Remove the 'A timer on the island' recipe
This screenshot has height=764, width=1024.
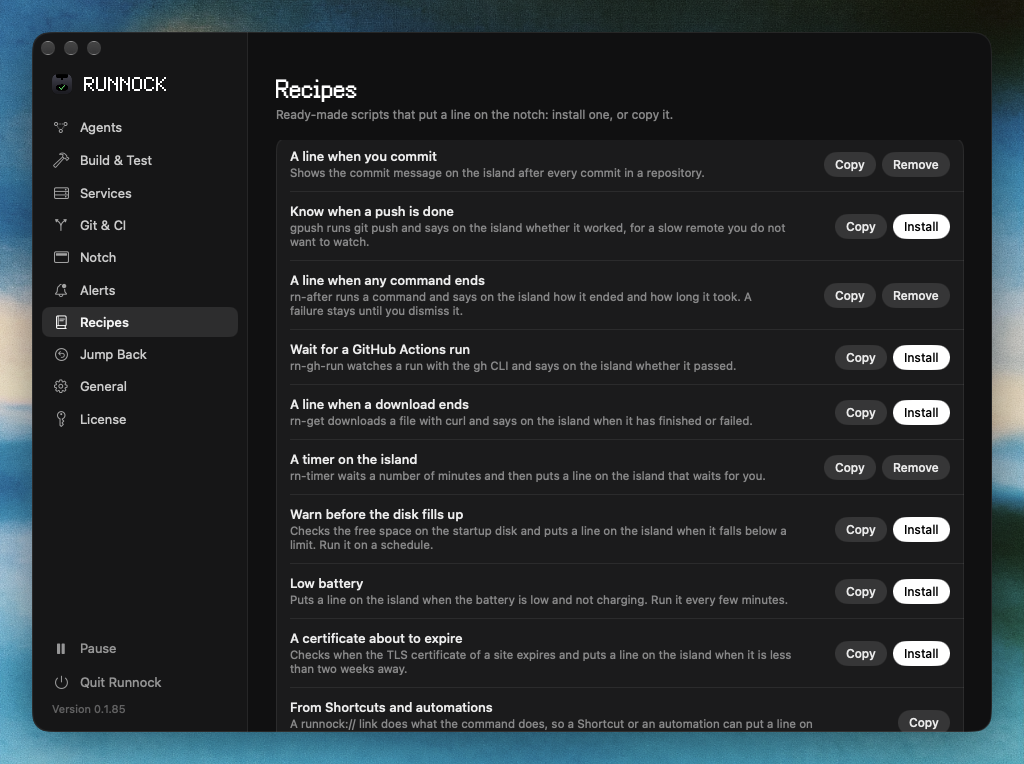pyautogui.click(x=916, y=468)
